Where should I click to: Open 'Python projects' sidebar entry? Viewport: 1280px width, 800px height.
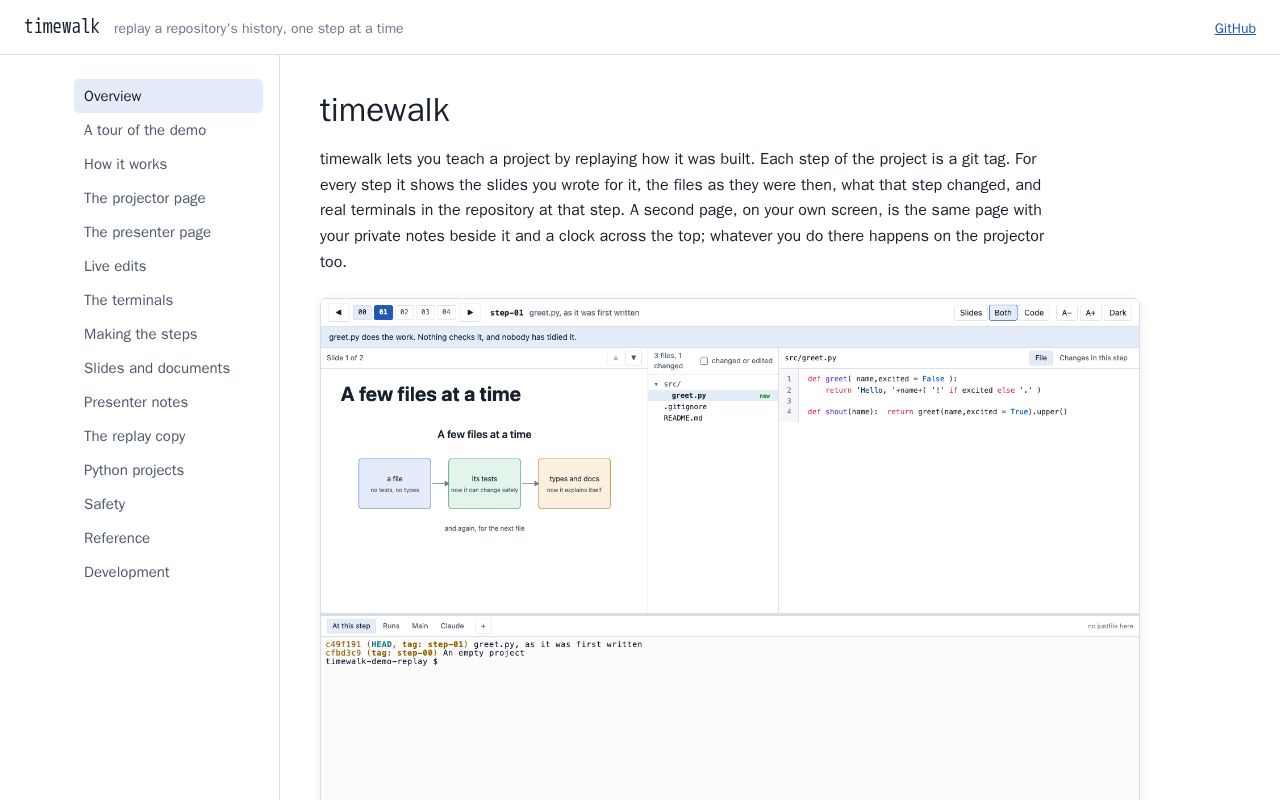click(x=168, y=470)
